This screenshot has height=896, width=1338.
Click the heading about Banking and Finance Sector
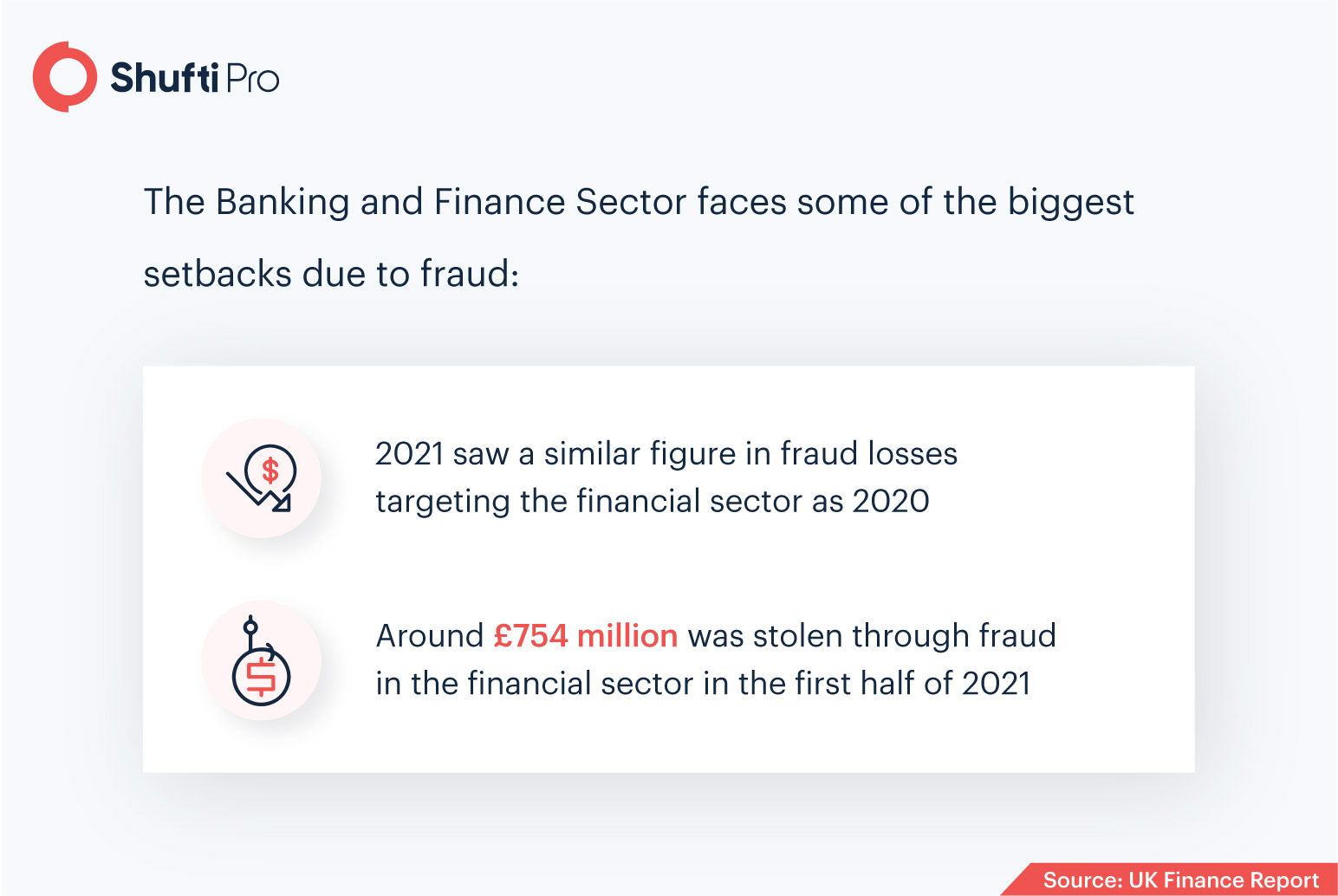(x=639, y=203)
